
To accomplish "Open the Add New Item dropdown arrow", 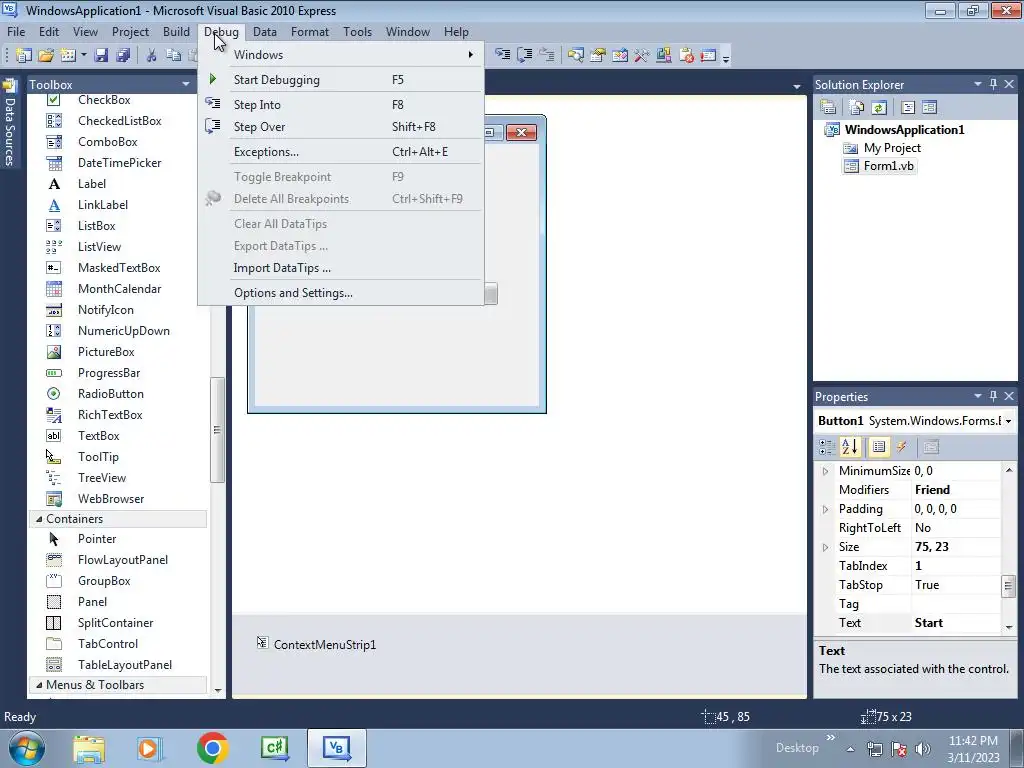I will tap(84, 56).
